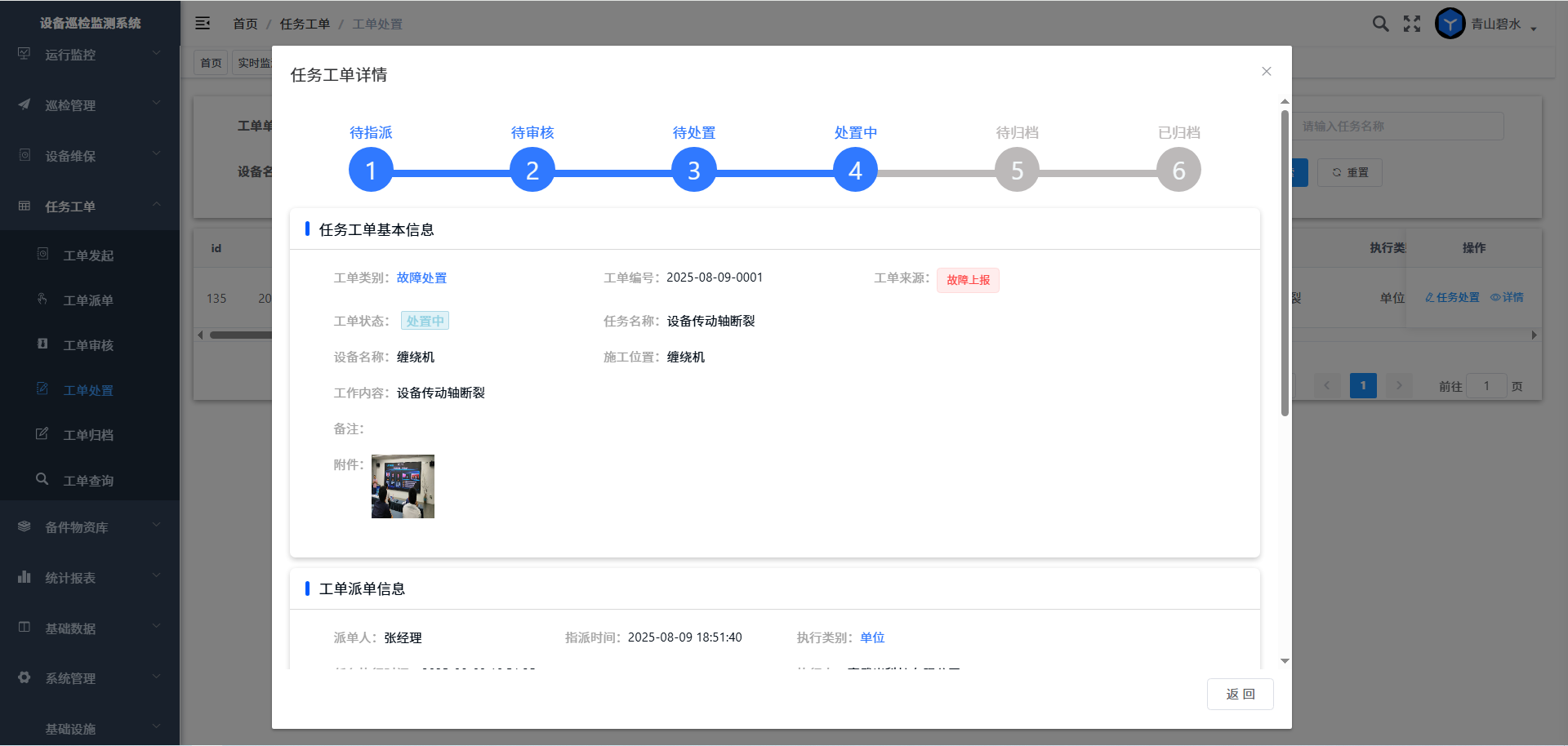
Task: Click the 任务工单 breadcrumb link
Action: click(x=305, y=24)
